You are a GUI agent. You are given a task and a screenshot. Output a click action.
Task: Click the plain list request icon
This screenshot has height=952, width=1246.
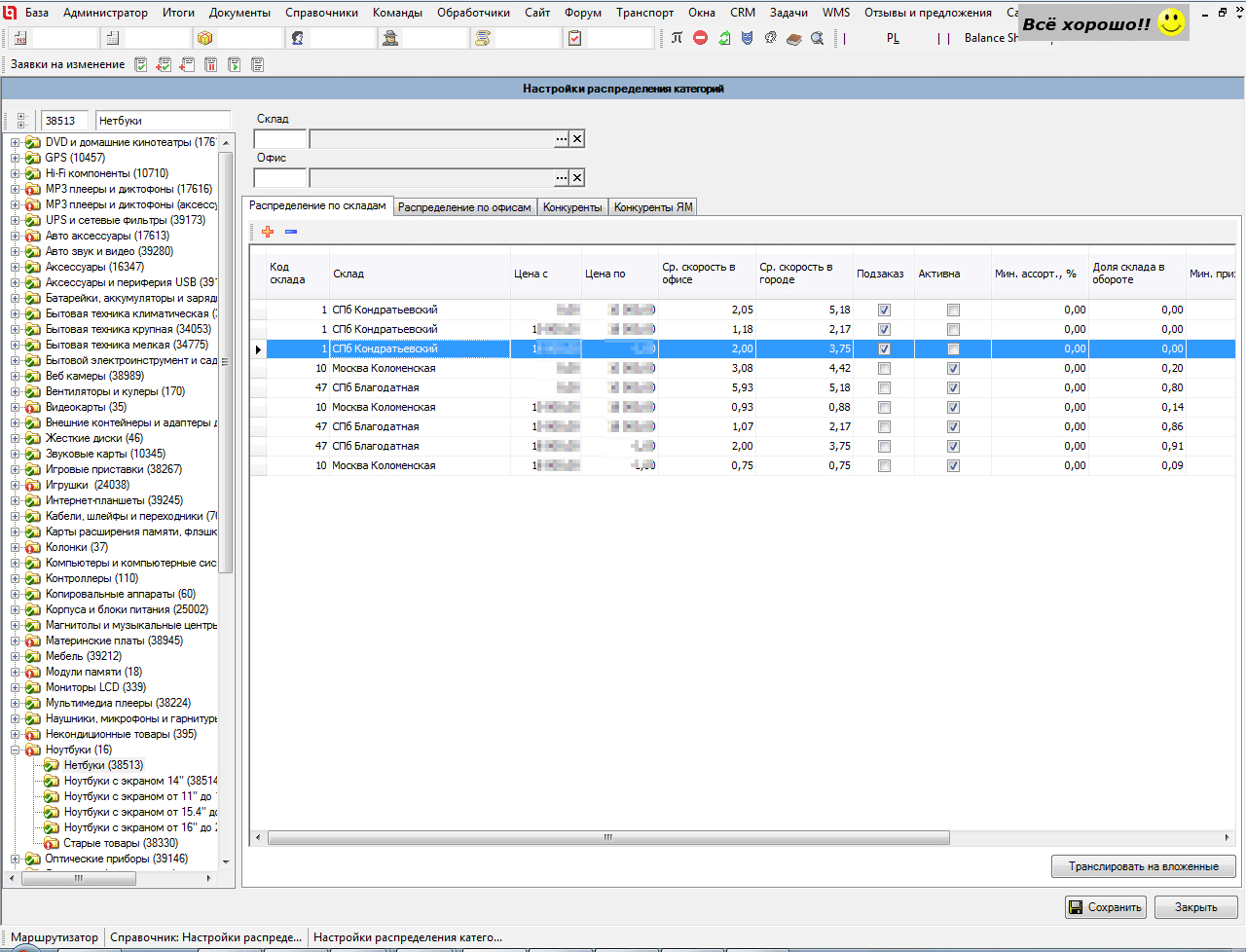258,64
